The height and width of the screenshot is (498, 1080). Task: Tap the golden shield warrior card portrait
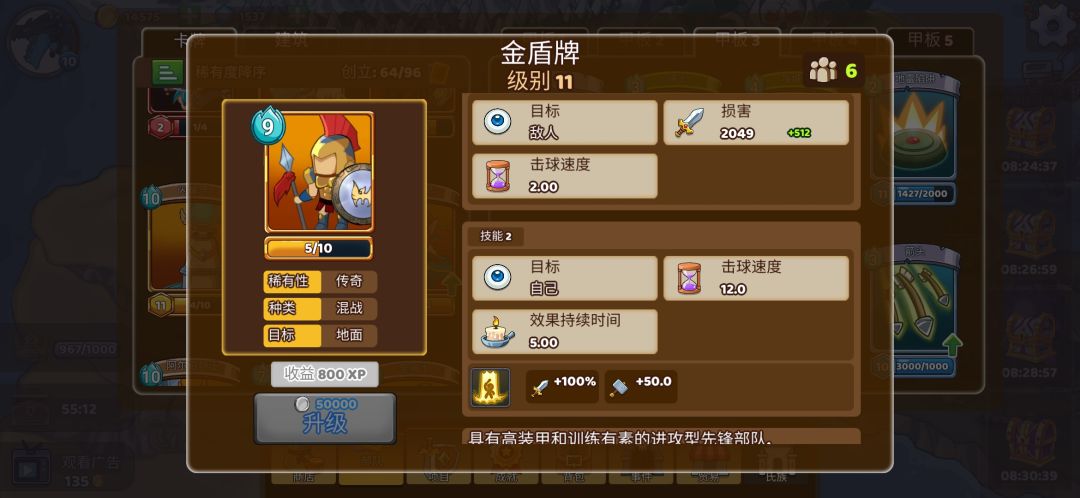tap(319, 172)
